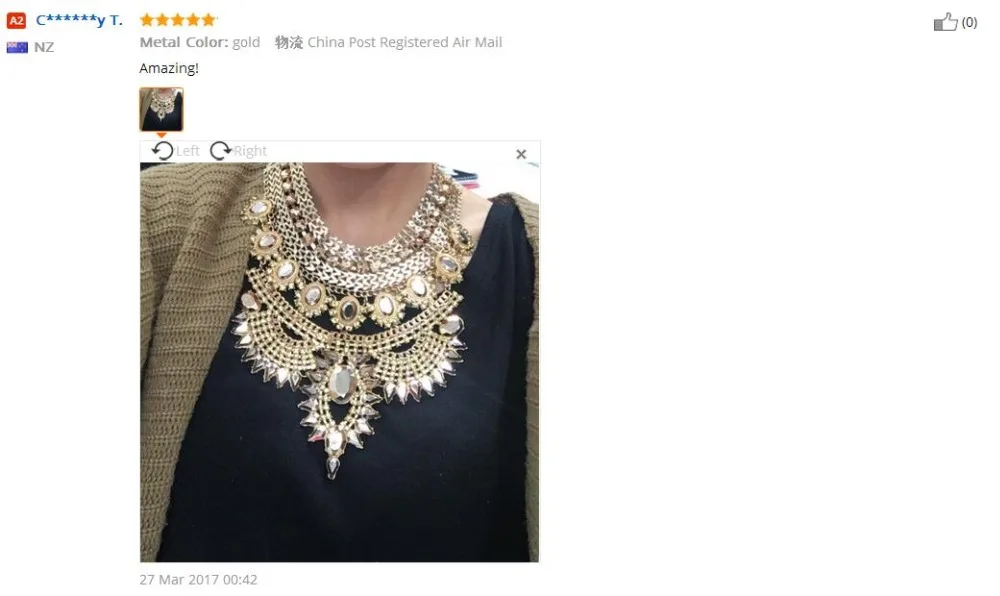Click the orange pointer below the thumbnail
Viewport: 1000px width, 596px height.
pos(161,135)
